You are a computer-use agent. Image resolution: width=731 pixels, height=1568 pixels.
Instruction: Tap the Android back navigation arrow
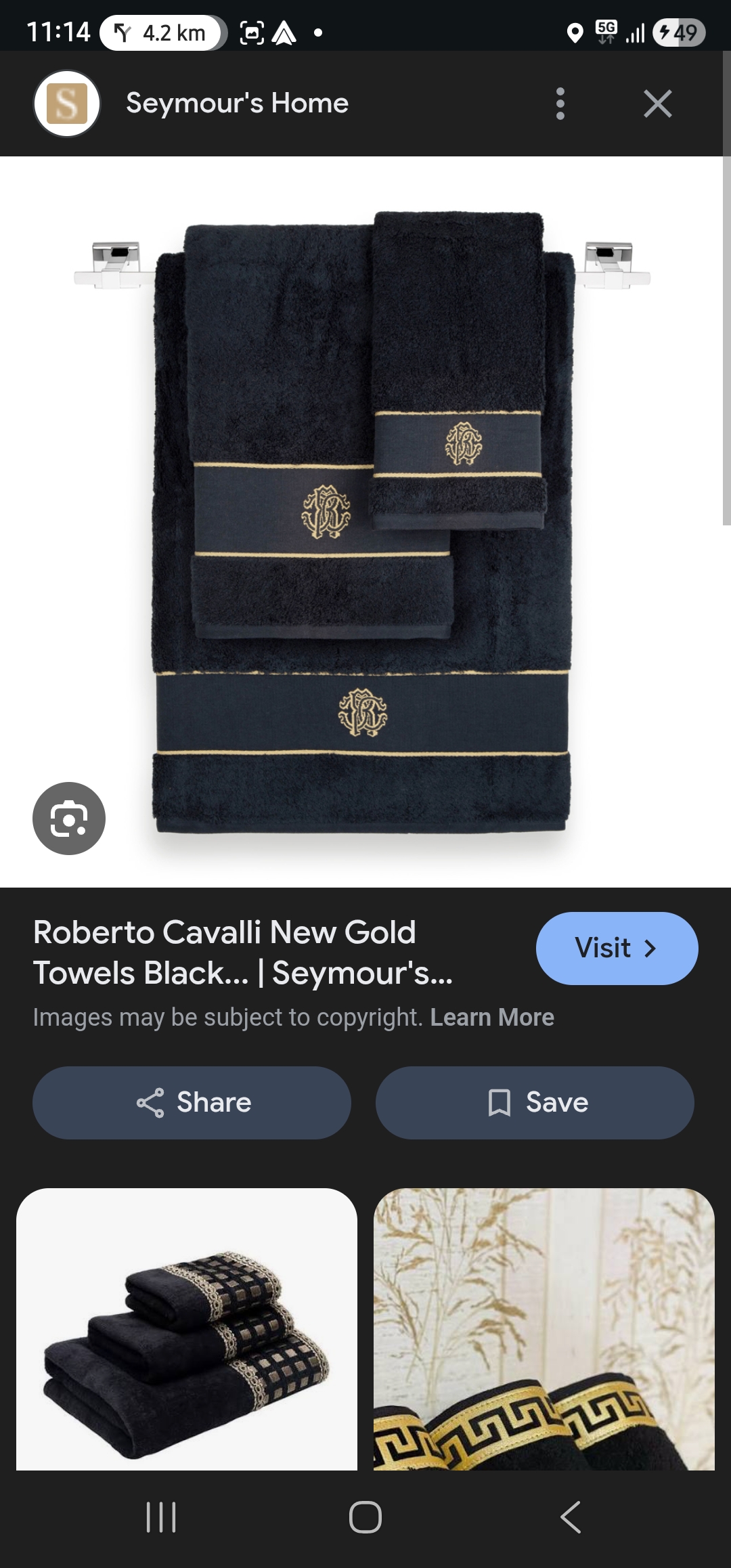click(571, 1517)
